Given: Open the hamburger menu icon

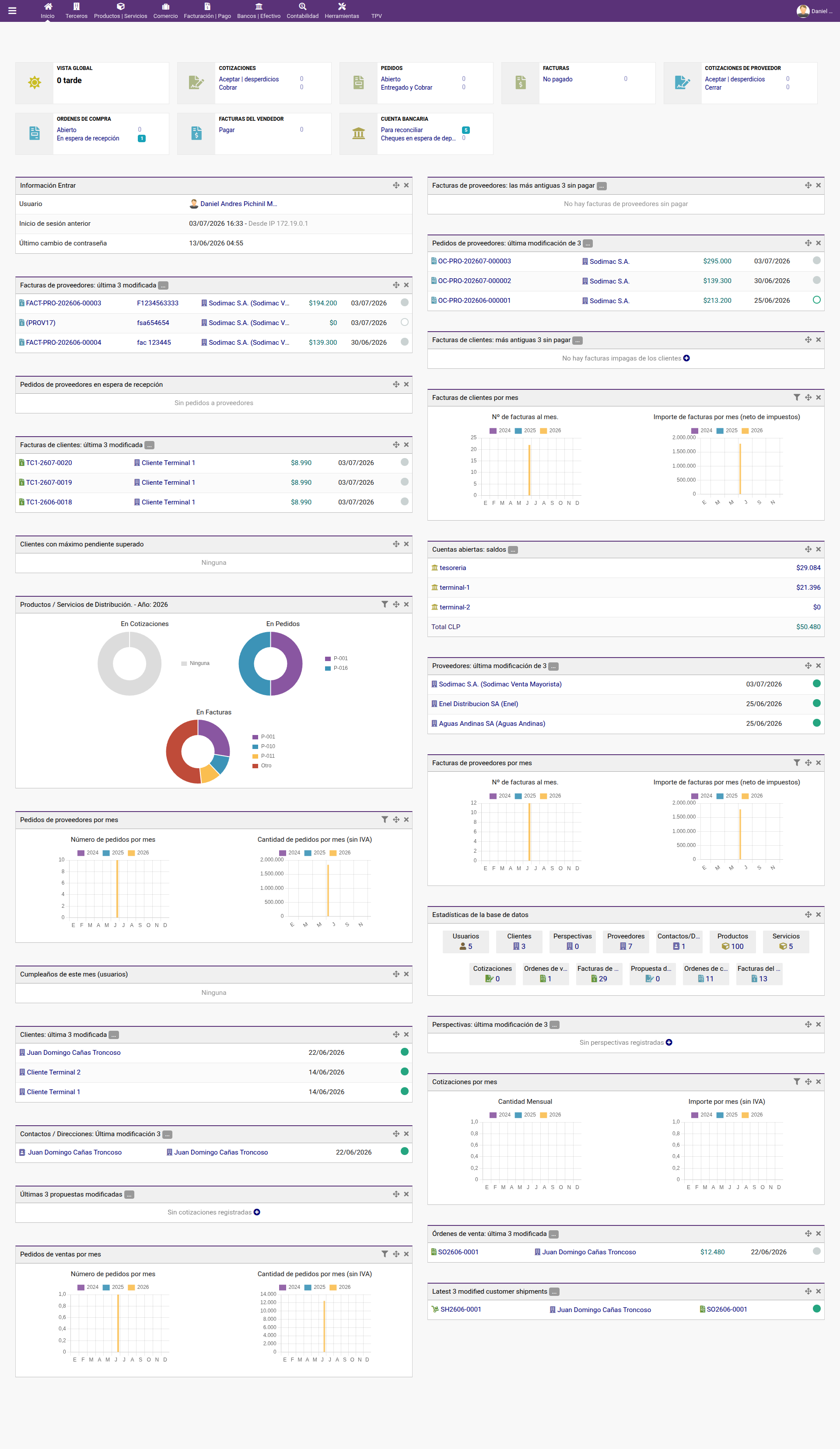Looking at the screenshot, I should tap(12, 10).
